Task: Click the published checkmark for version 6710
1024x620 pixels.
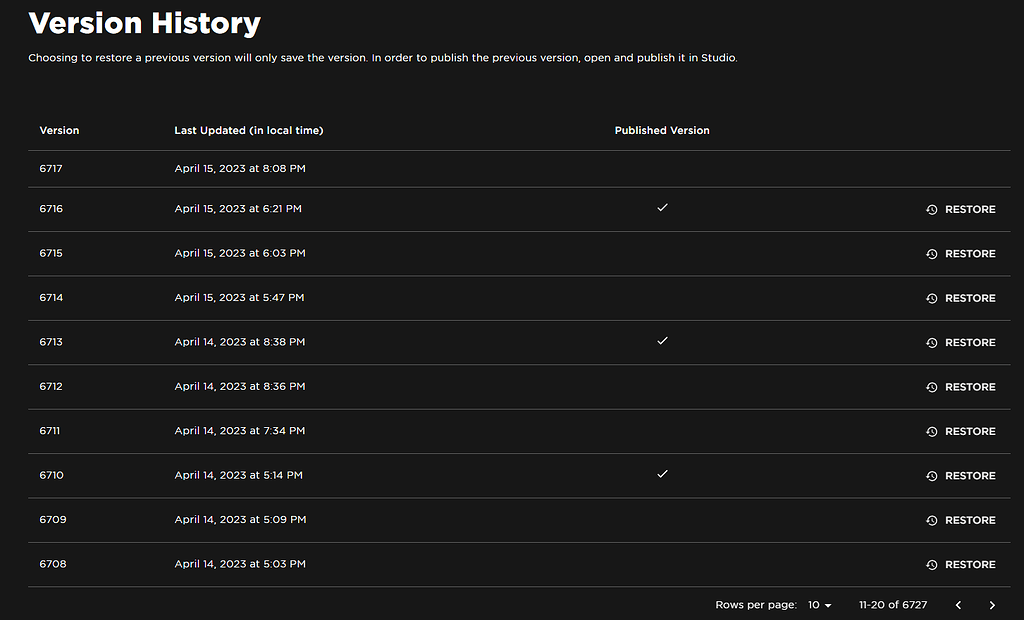Action: (662, 475)
